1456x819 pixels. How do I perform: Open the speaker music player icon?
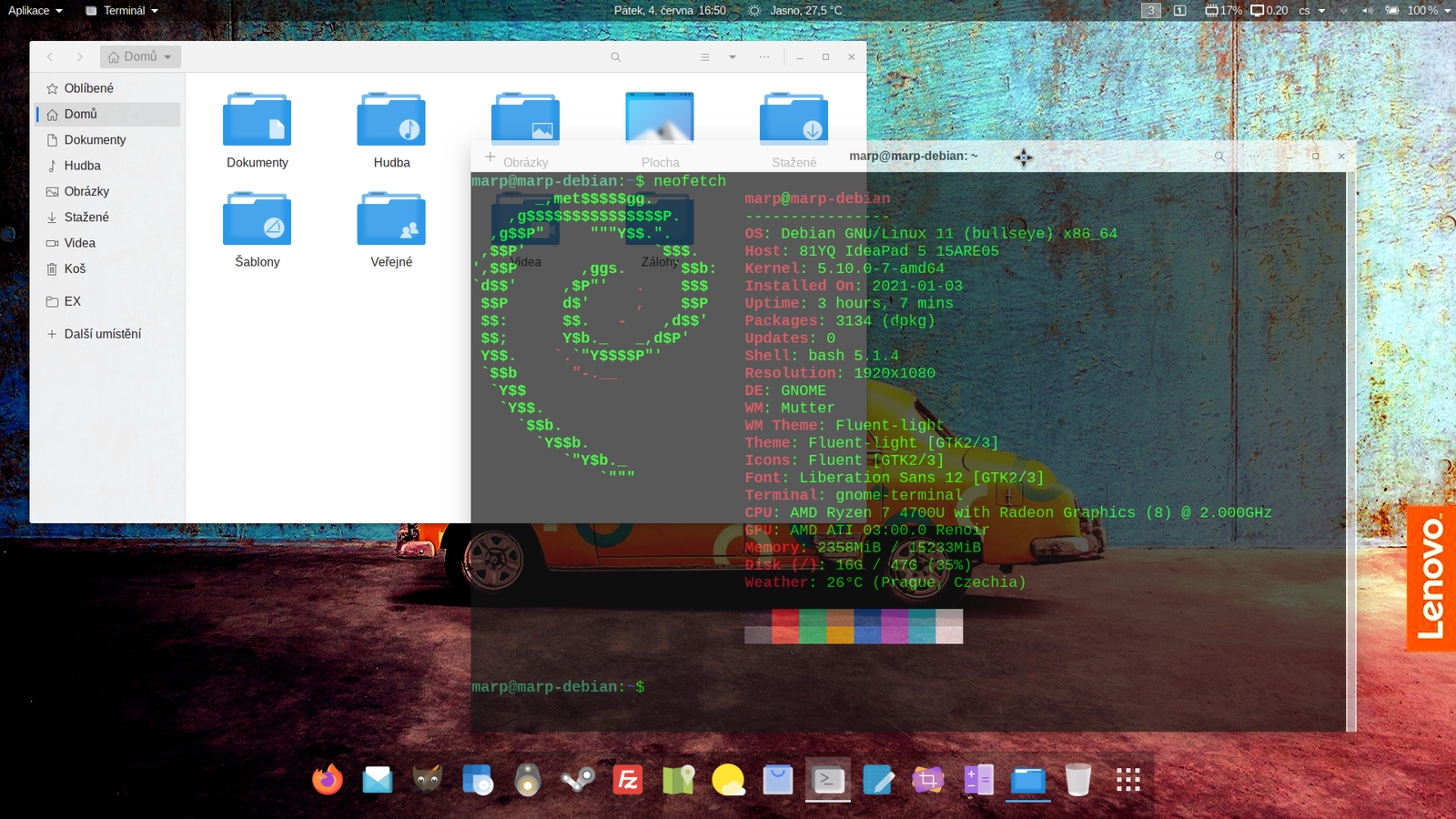click(x=528, y=780)
